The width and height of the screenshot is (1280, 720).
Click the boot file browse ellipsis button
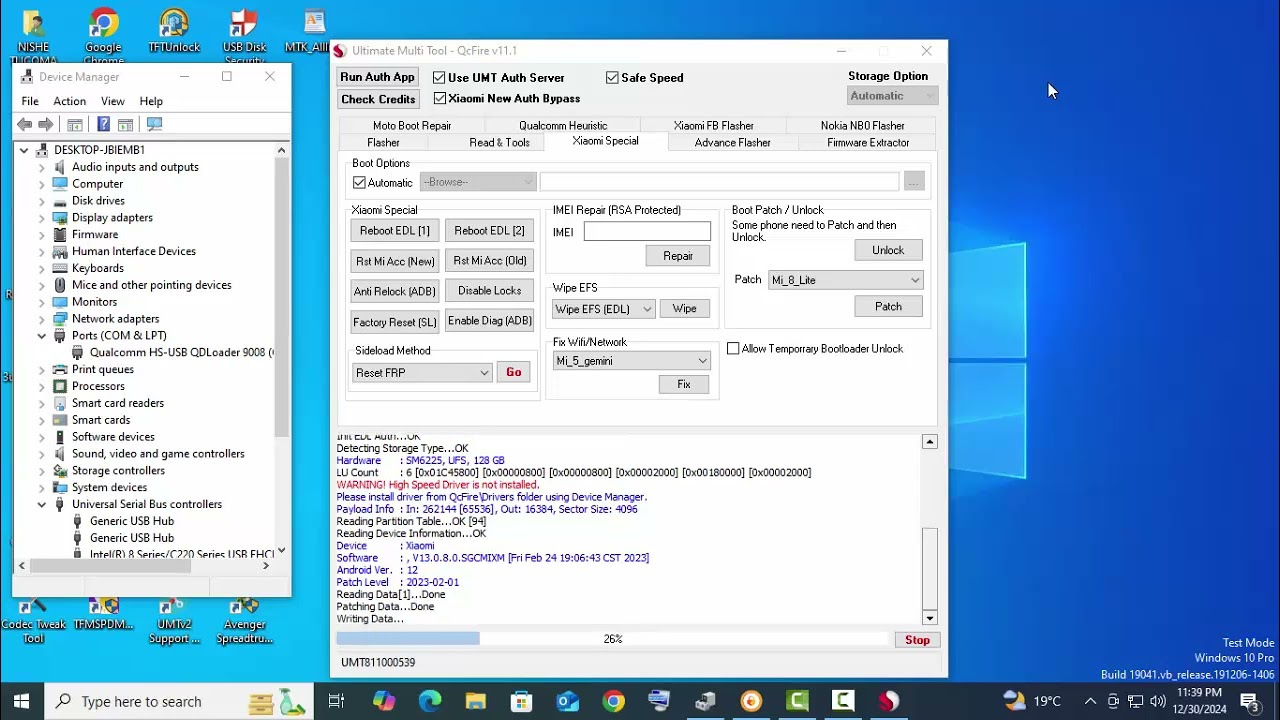pyautogui.click(x=913, y=182)
